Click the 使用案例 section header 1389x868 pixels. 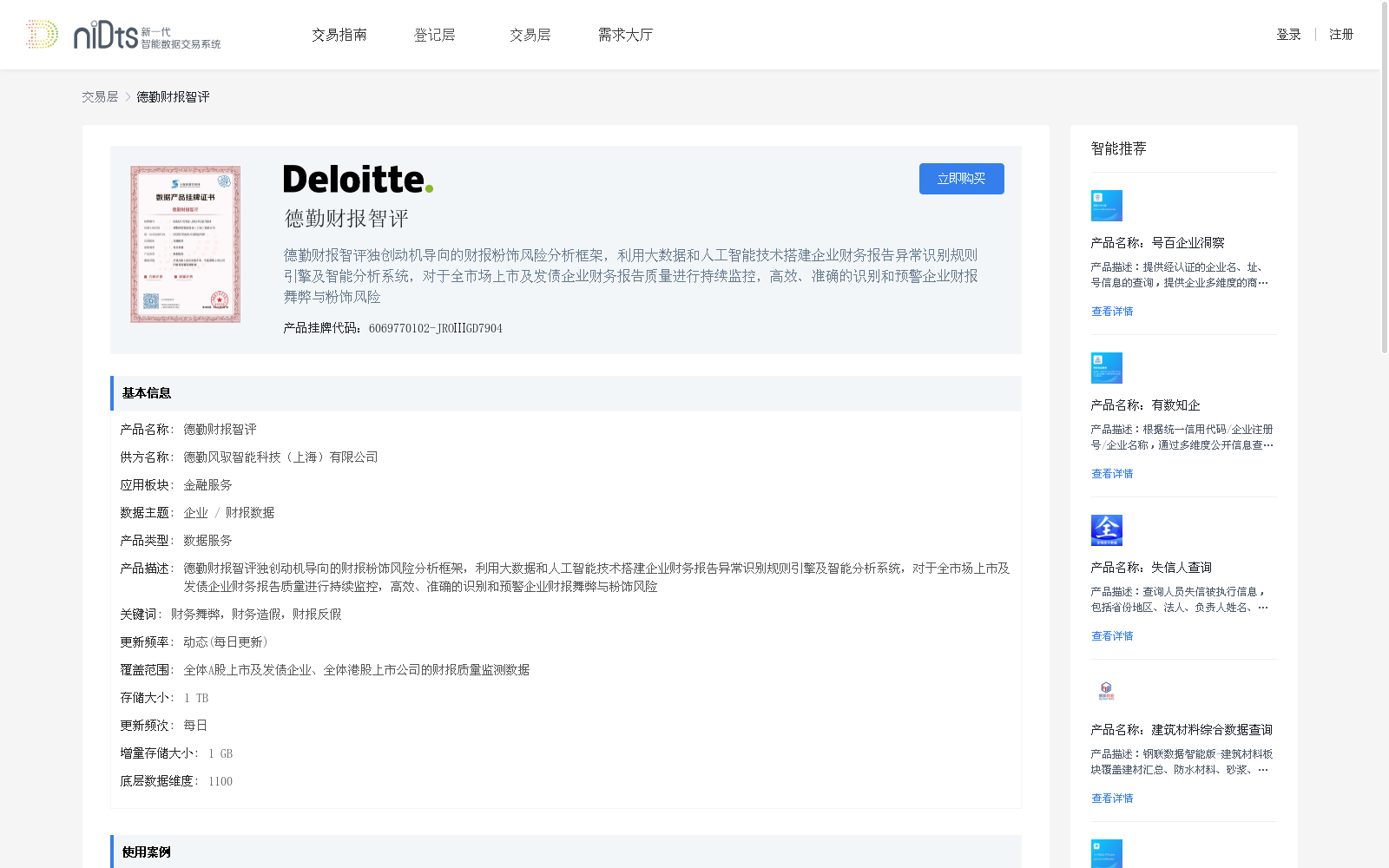[566, 852]
